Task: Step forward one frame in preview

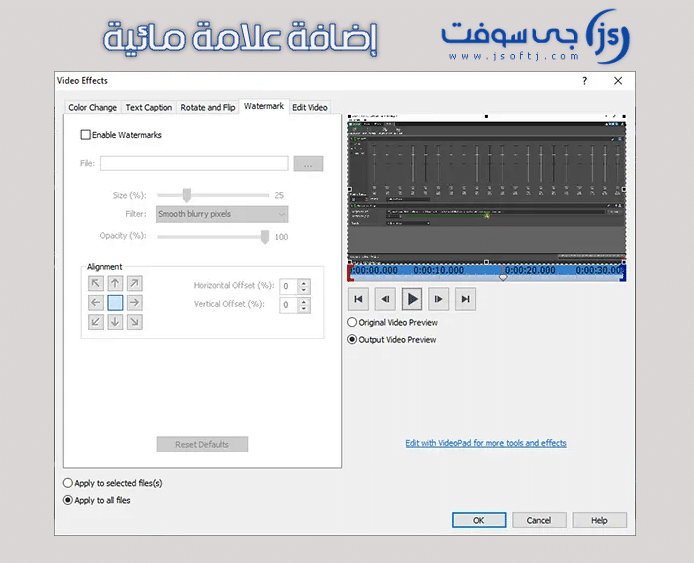Action: (439, 299)
